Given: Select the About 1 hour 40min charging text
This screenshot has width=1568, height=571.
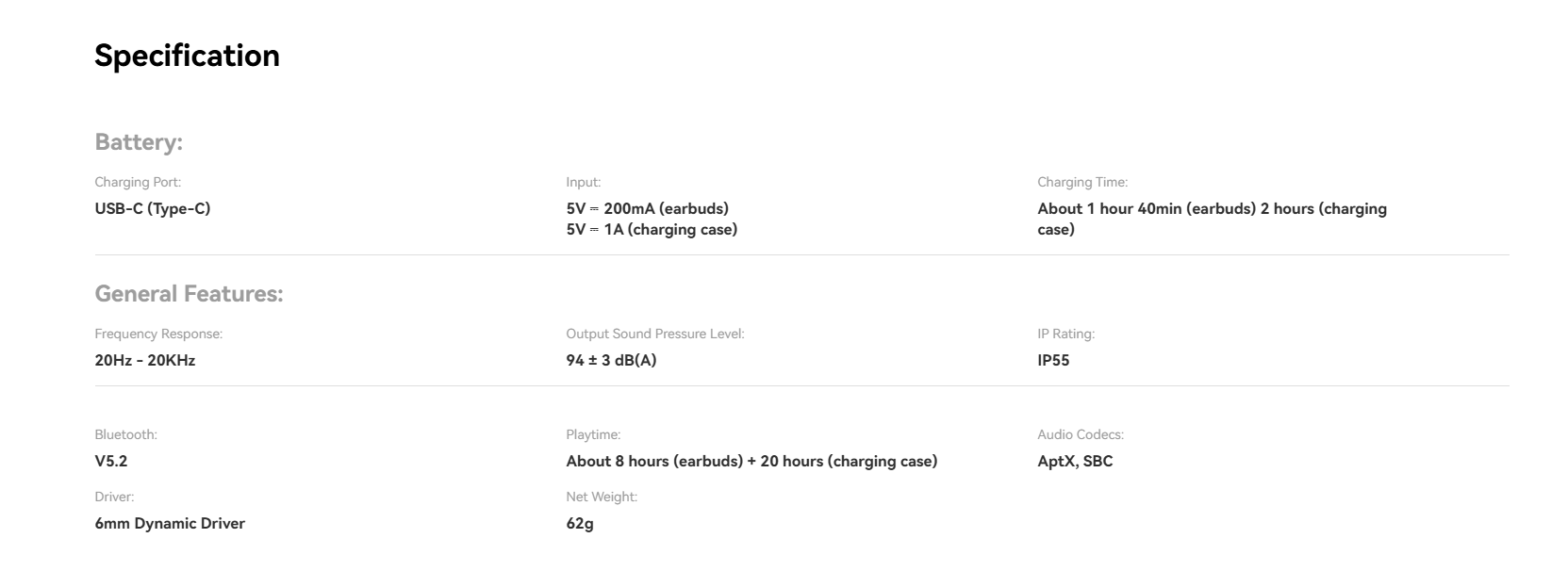Looking at the screenshot, I should (1212, 219).
